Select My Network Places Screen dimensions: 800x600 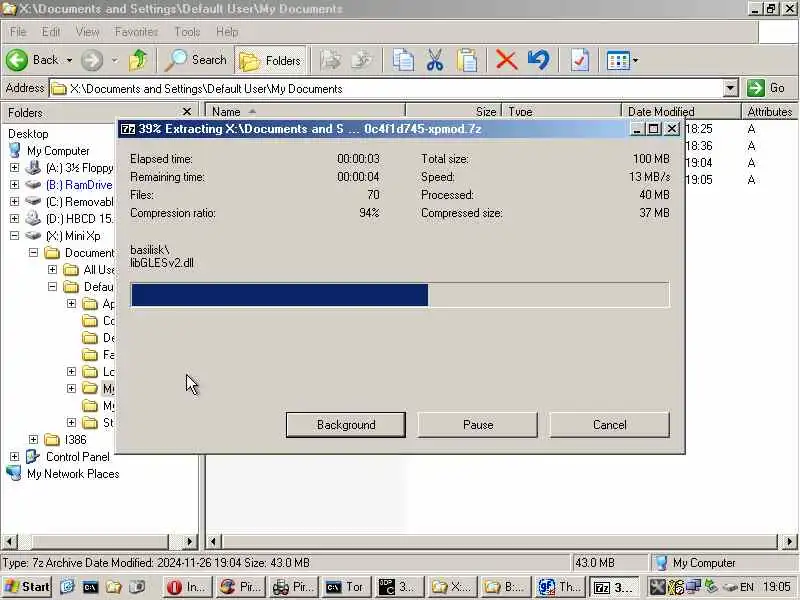point(73,474)
